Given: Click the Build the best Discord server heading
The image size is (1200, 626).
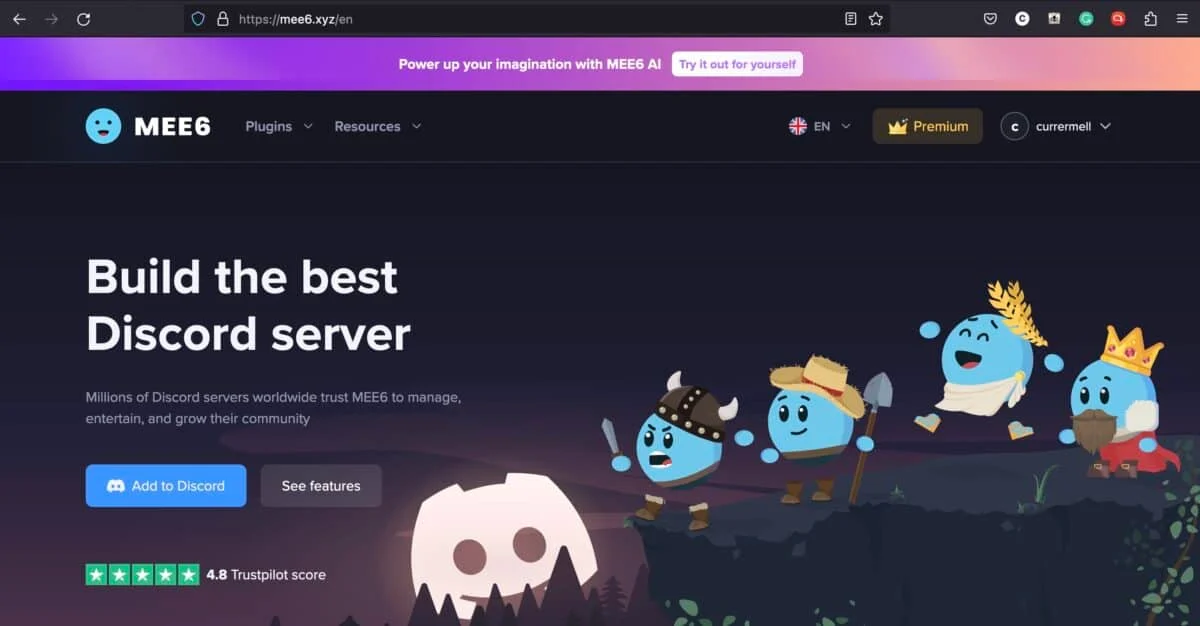Looking at the screenshot, I should click(x=248, y=305).
